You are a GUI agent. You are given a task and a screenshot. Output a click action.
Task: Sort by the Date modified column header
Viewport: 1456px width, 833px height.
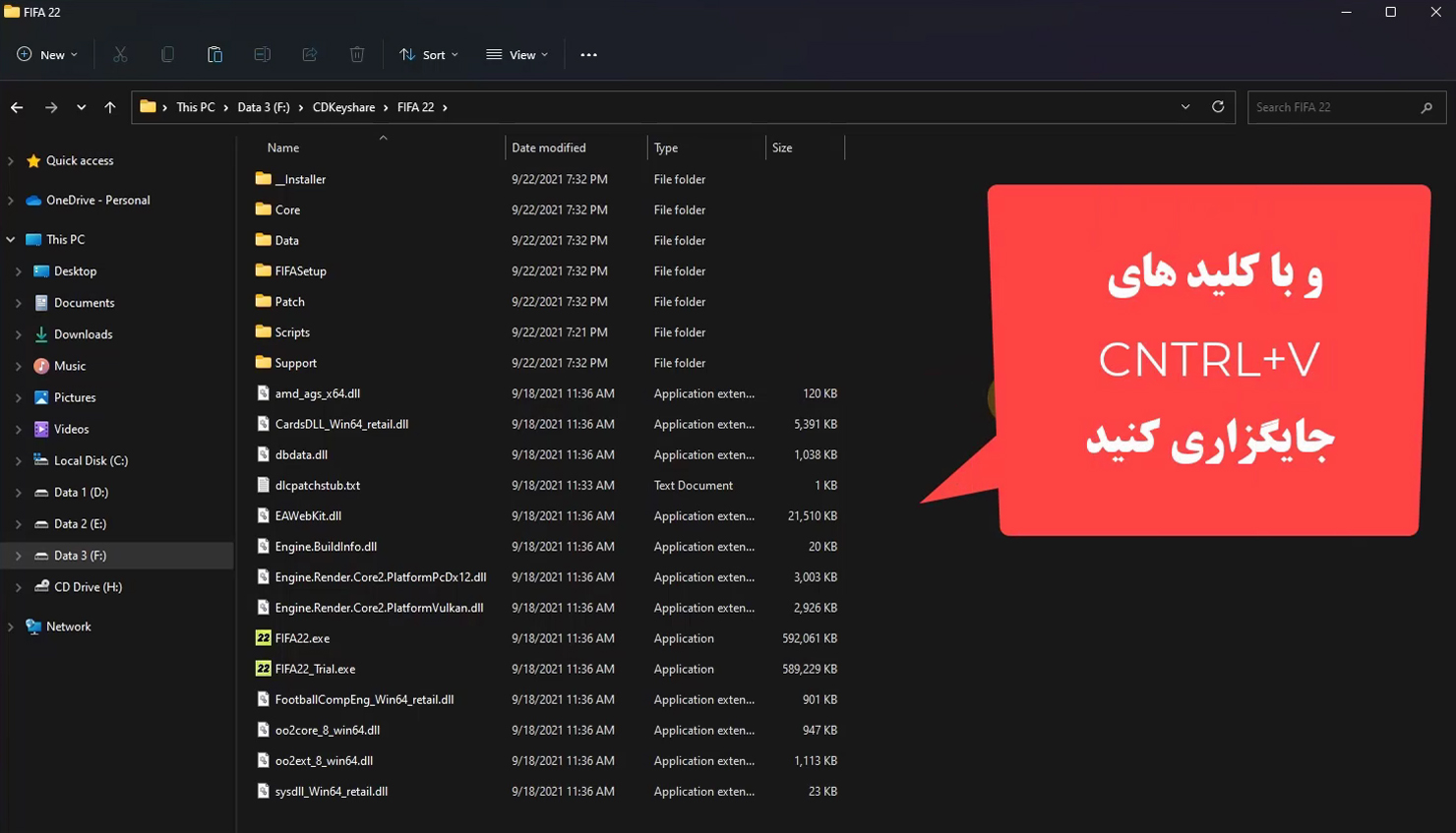tap(549, 148)
